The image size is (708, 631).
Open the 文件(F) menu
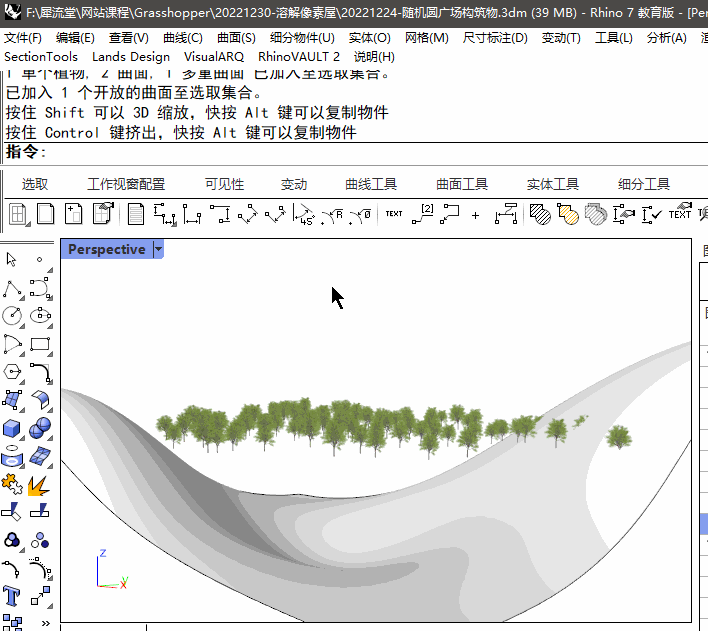(x=23, y=38)
